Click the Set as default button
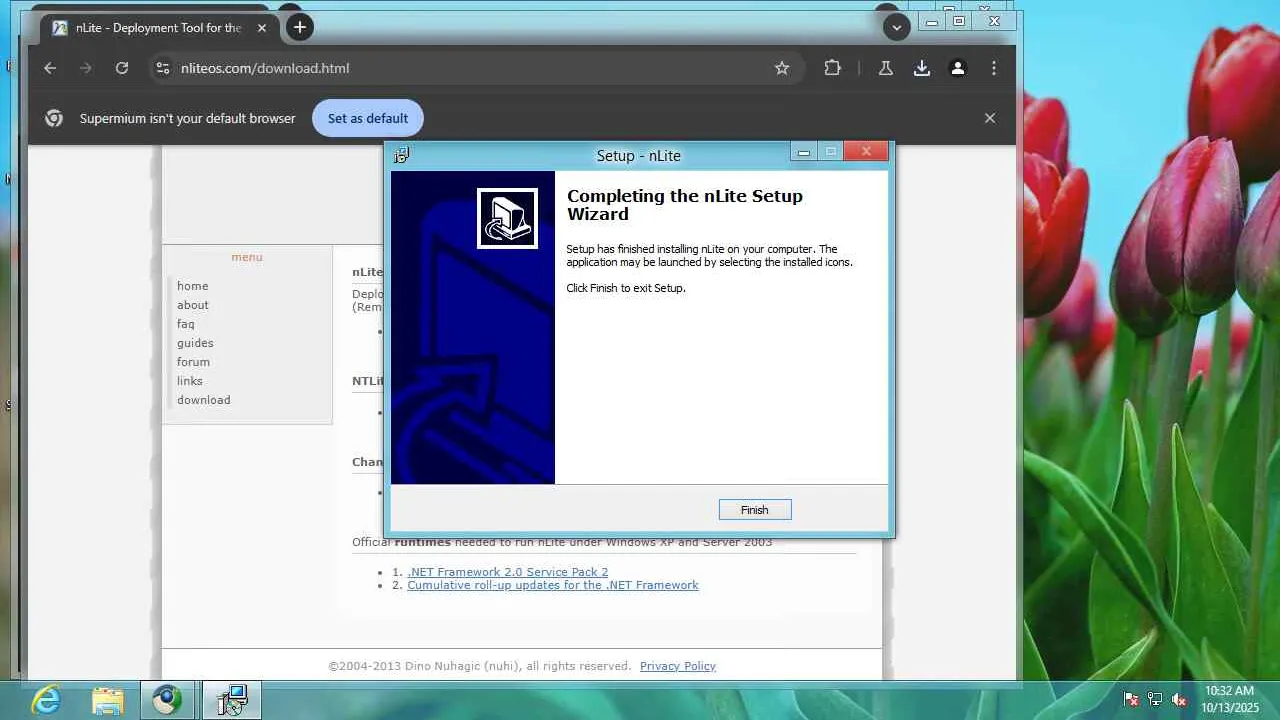The height and width of the screenshot is (720, 1280). coord(368,118)
